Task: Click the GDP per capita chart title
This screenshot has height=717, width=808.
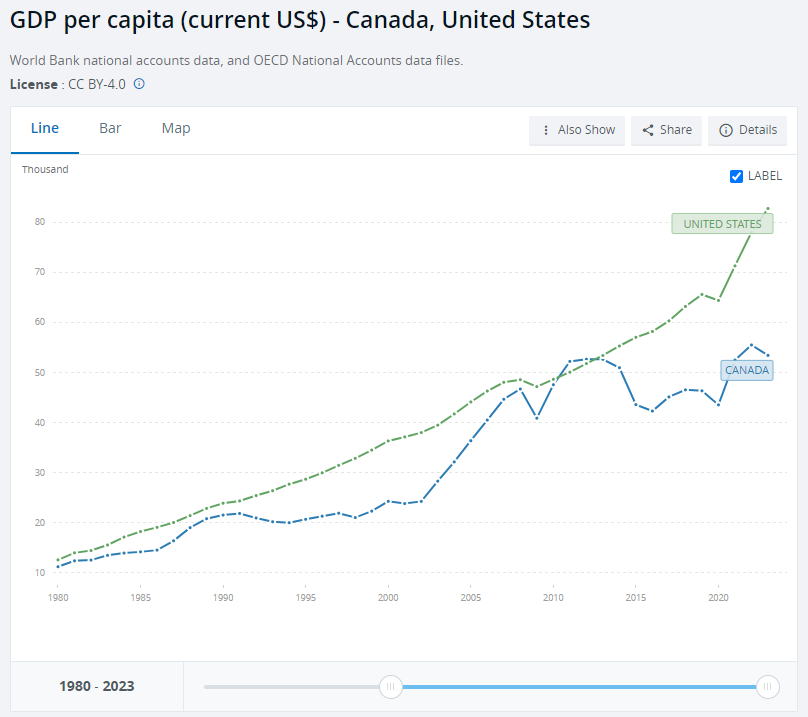Action: click(298, 20)
